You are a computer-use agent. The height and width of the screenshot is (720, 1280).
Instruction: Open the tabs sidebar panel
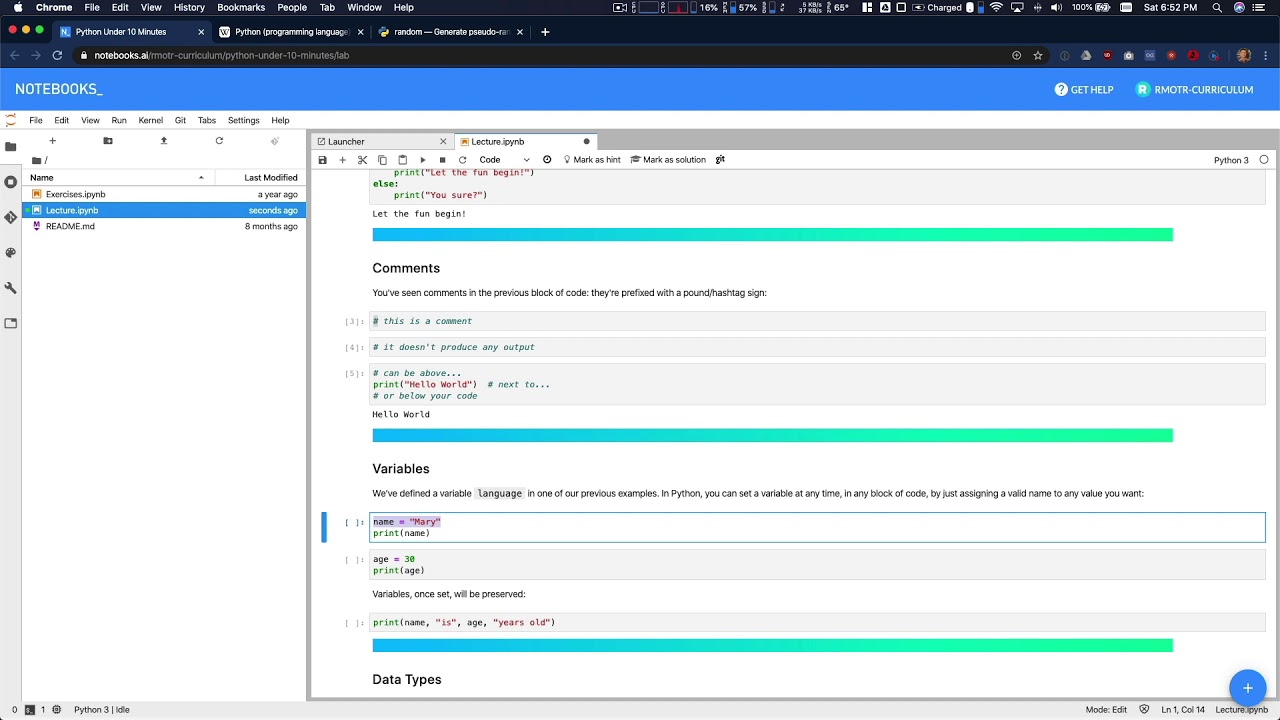click(11, 323)
